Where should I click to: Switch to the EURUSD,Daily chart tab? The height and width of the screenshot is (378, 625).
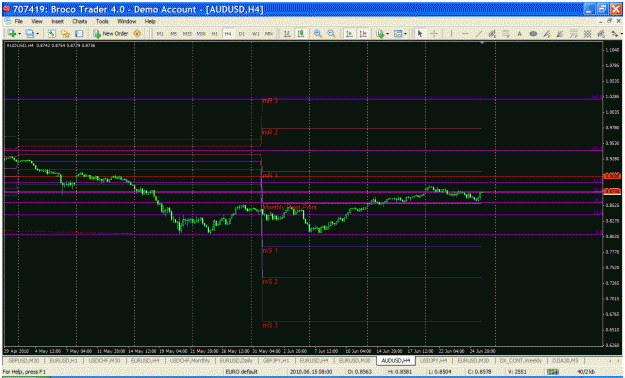click(236, 360)
